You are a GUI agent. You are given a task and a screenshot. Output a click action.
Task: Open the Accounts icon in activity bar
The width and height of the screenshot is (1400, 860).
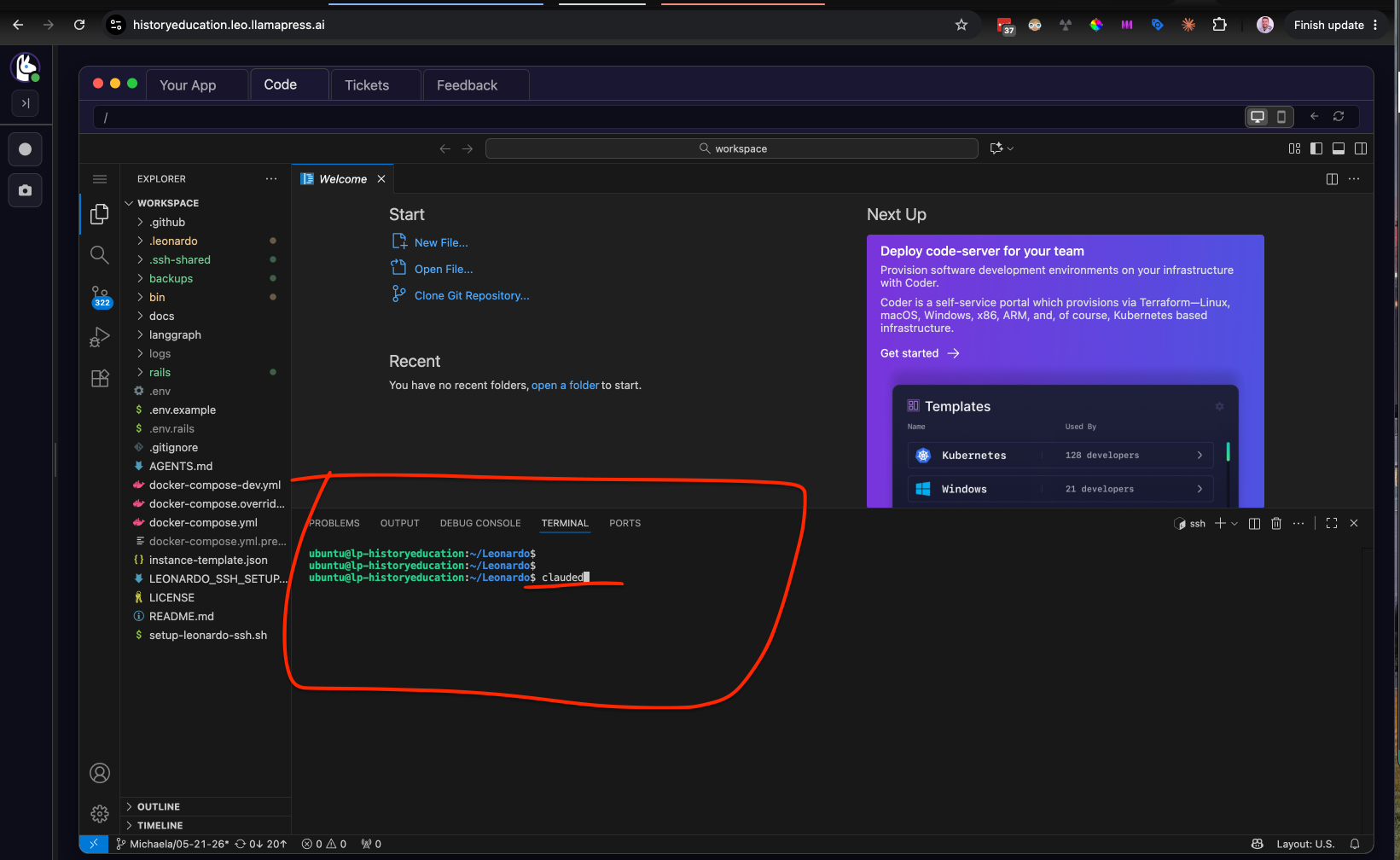(x=100, y=773)
